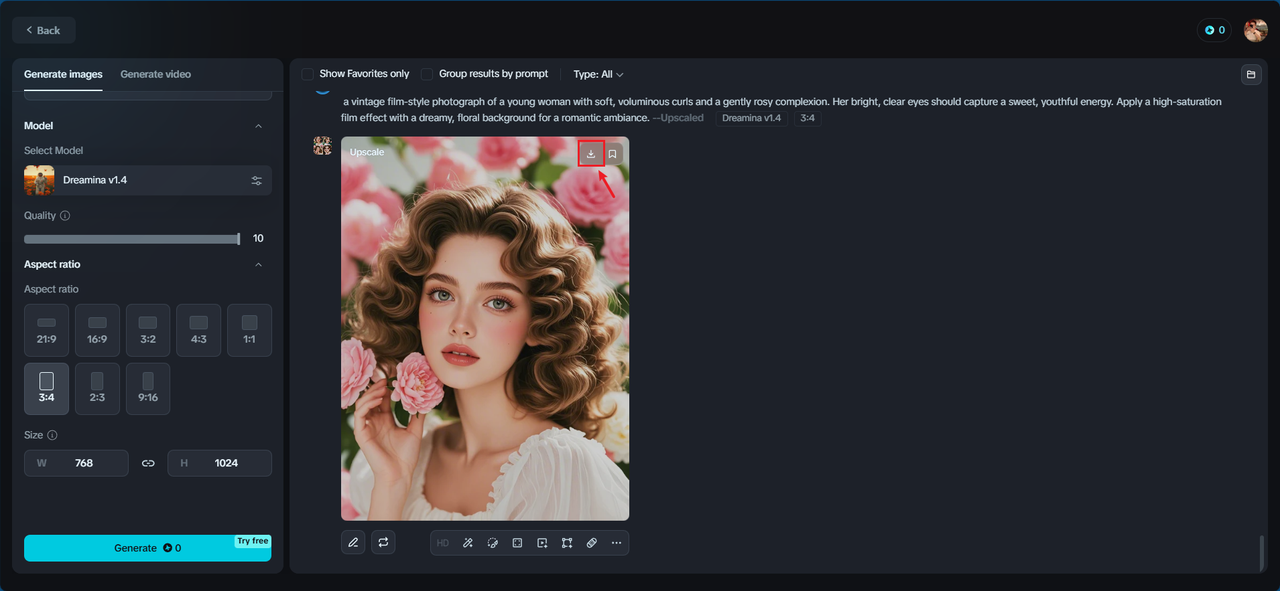Click the results vertical scrollbar
This screenshot has width=1280, height=591.
point(1261,552)
